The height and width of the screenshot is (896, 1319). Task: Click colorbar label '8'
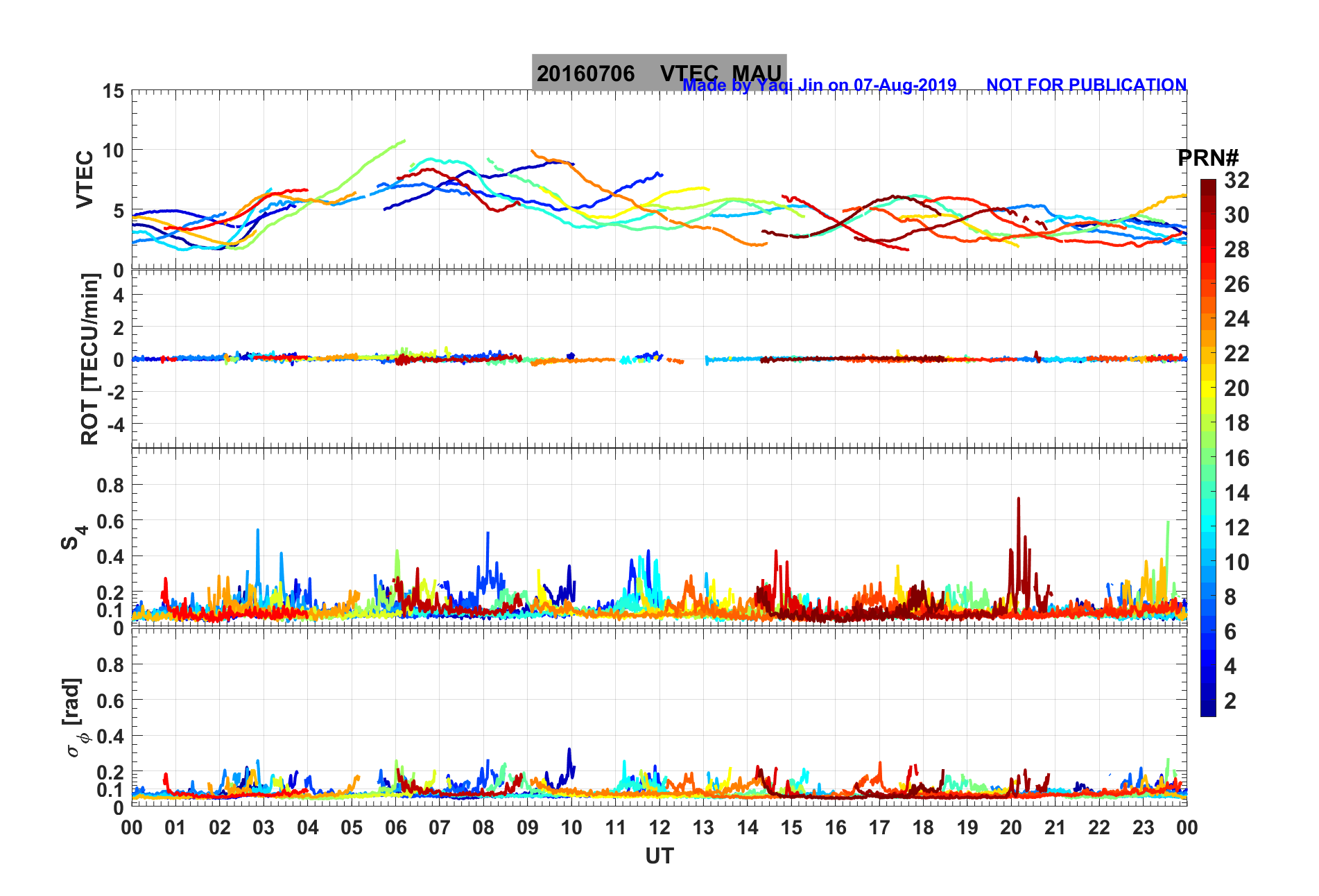click(x=1230, y=597)
